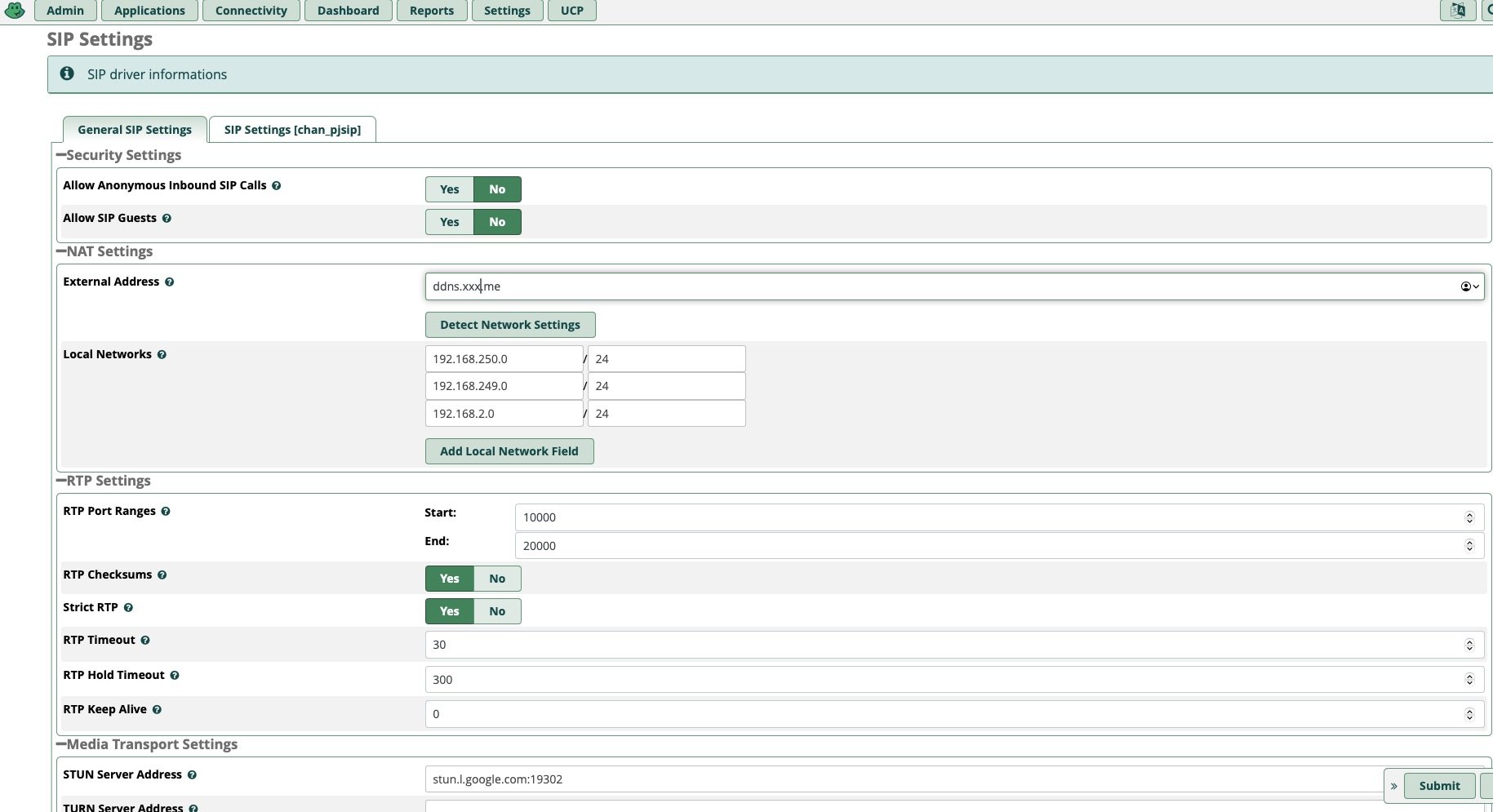1493x812 pixels.
Task: Set Allow Anonymous Inbound SIP Calls to Yes
Action: click(450, 189)
